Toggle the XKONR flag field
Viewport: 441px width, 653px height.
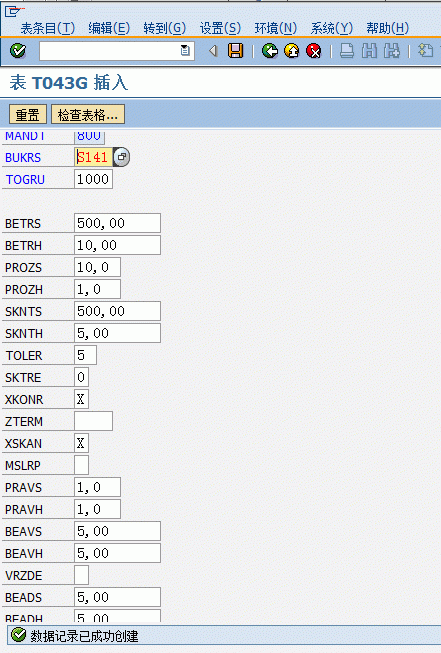pyautogui.click(x=81, y=399)
